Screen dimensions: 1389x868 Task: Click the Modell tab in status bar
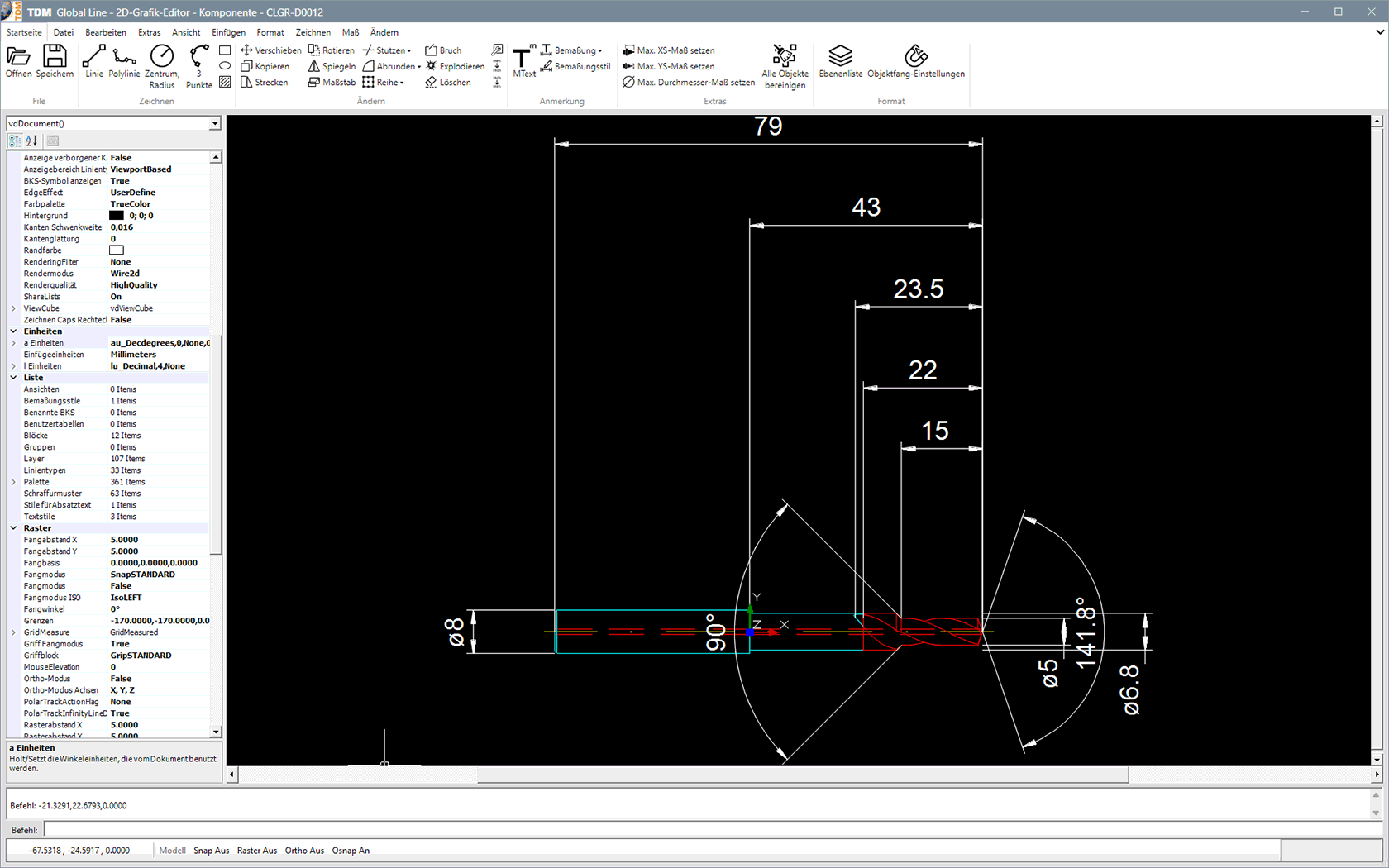tap(172, 851)
